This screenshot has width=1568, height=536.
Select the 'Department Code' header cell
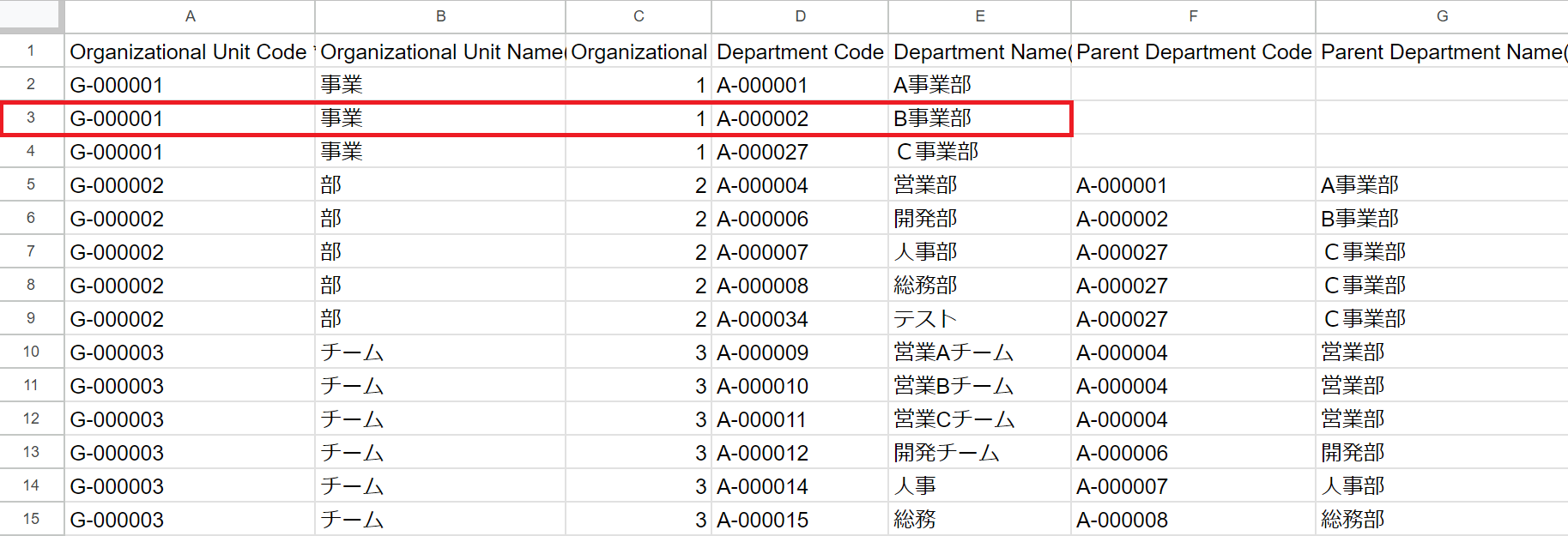799,52
